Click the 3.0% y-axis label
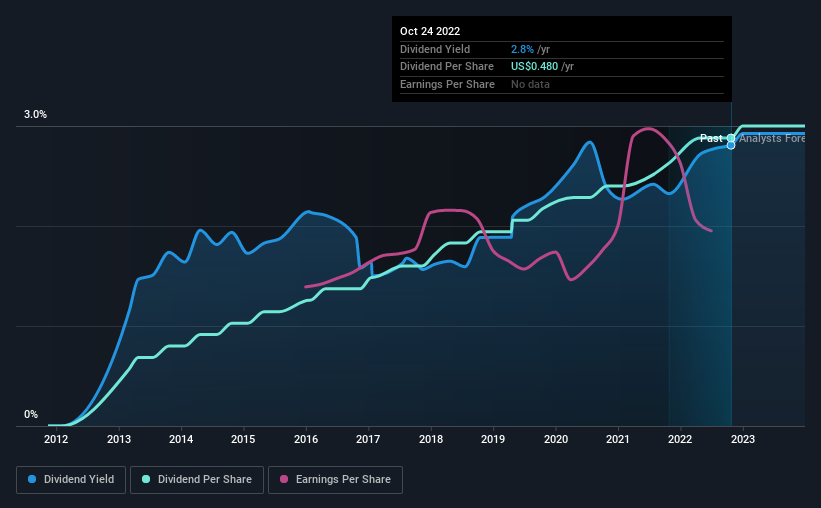The width and height of the screenshot is (821, 508). [36, 115]
